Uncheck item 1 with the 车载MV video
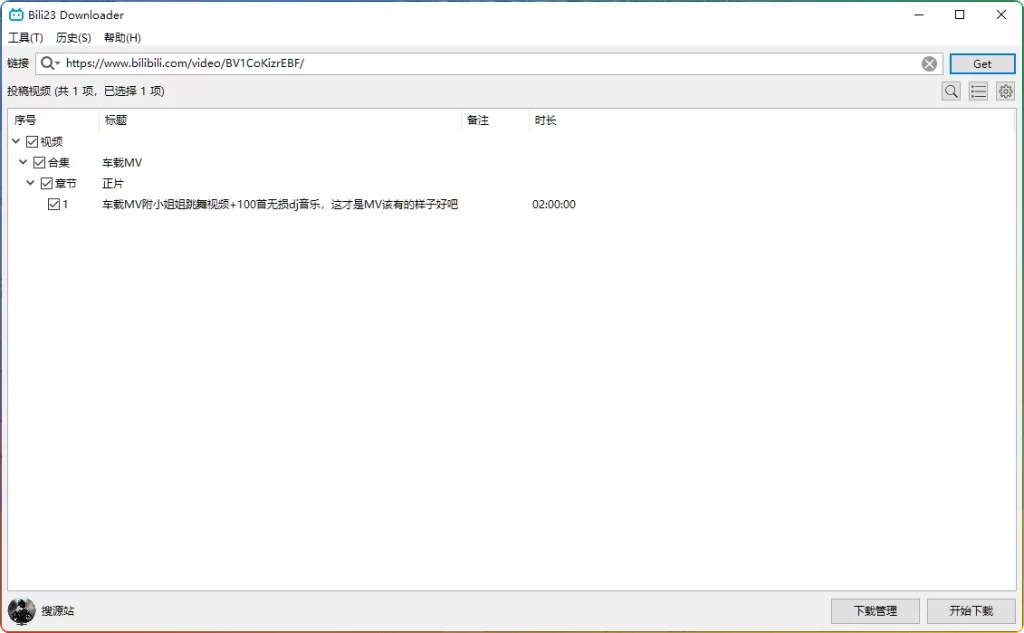 pyautogui.click(x=55, y=204)
